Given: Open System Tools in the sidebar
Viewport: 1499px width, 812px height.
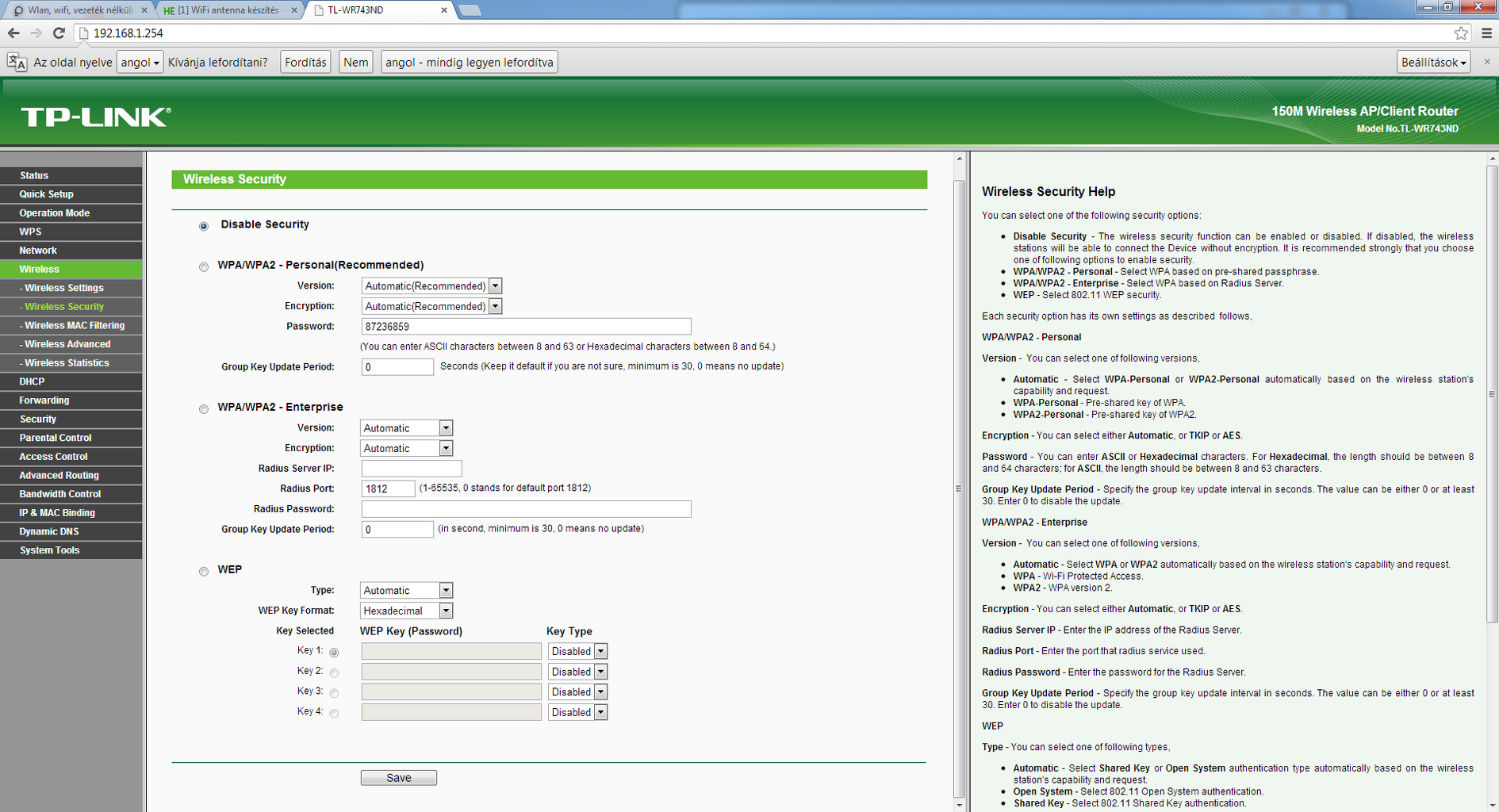Looking at the screenshot, I should (x=71, y=550).
